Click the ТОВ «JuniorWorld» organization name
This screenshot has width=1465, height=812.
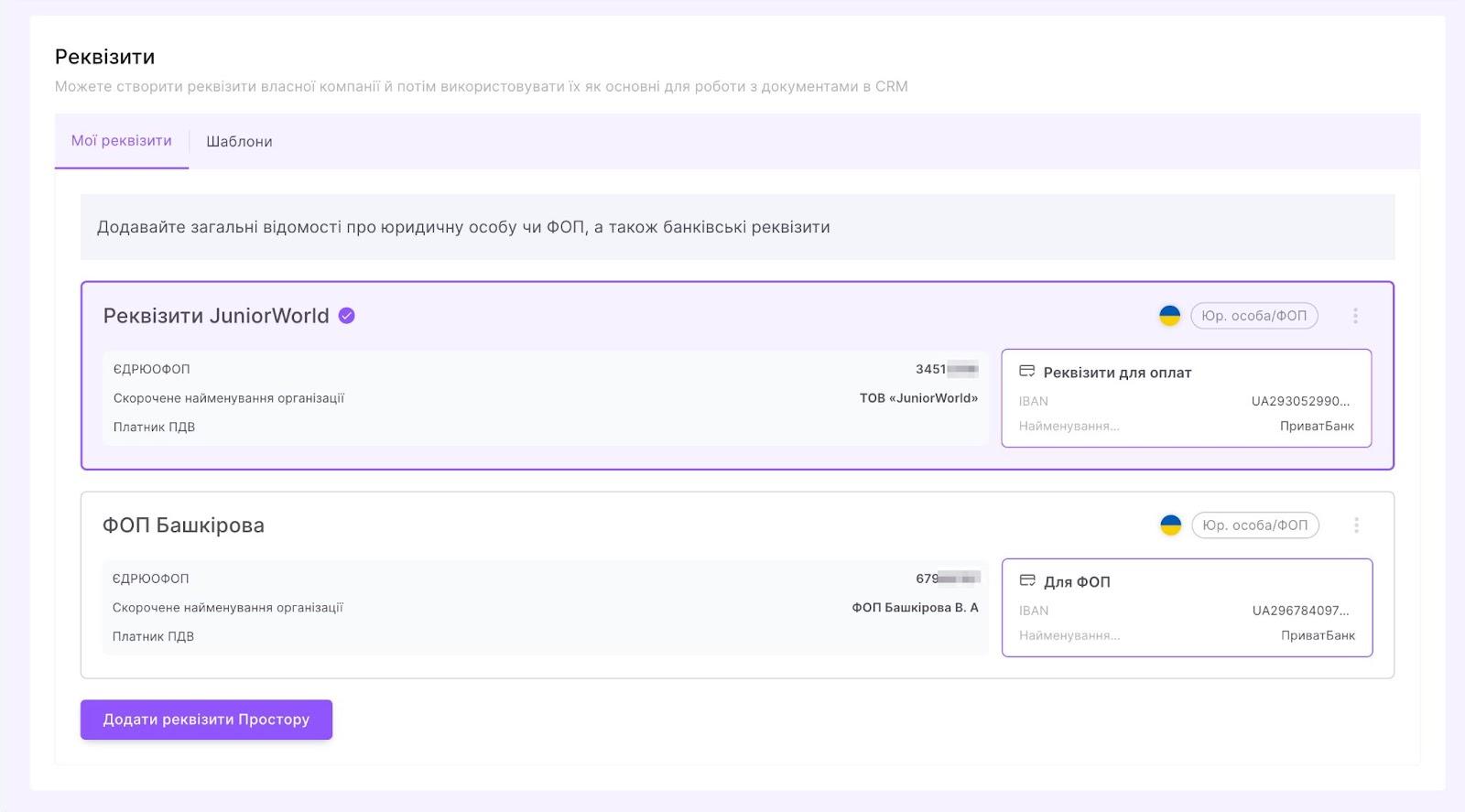918,398
